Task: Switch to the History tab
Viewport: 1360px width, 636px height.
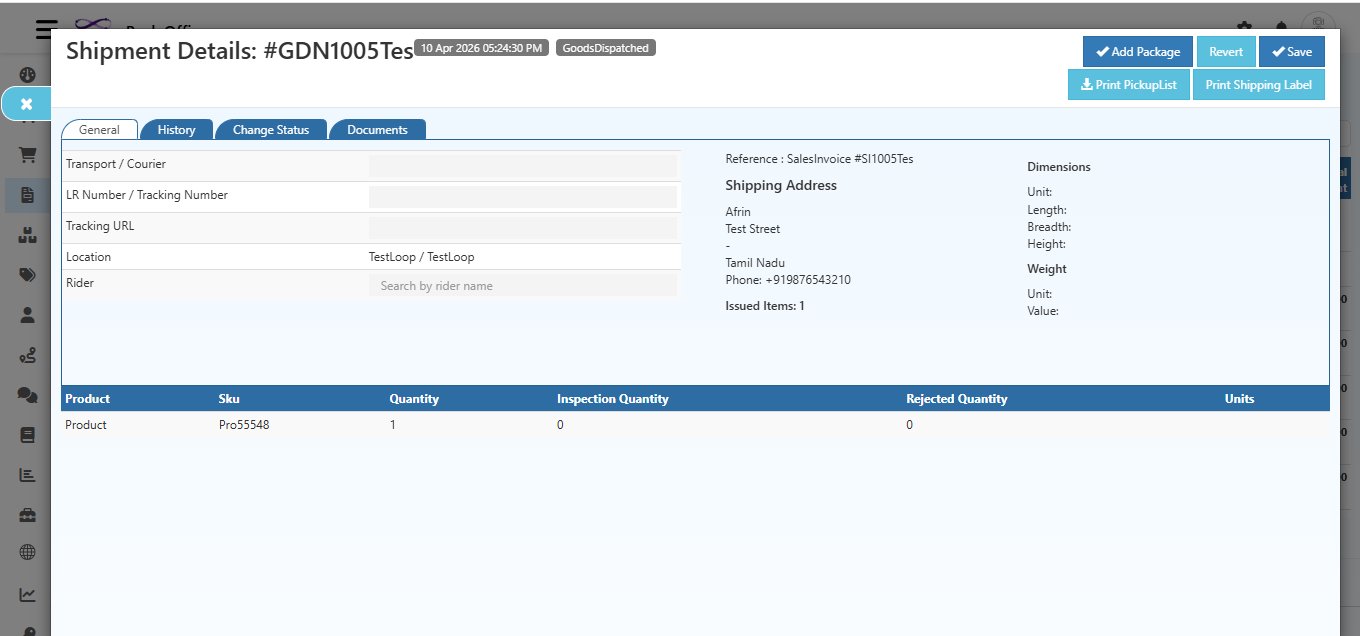Action: point(176,129)
